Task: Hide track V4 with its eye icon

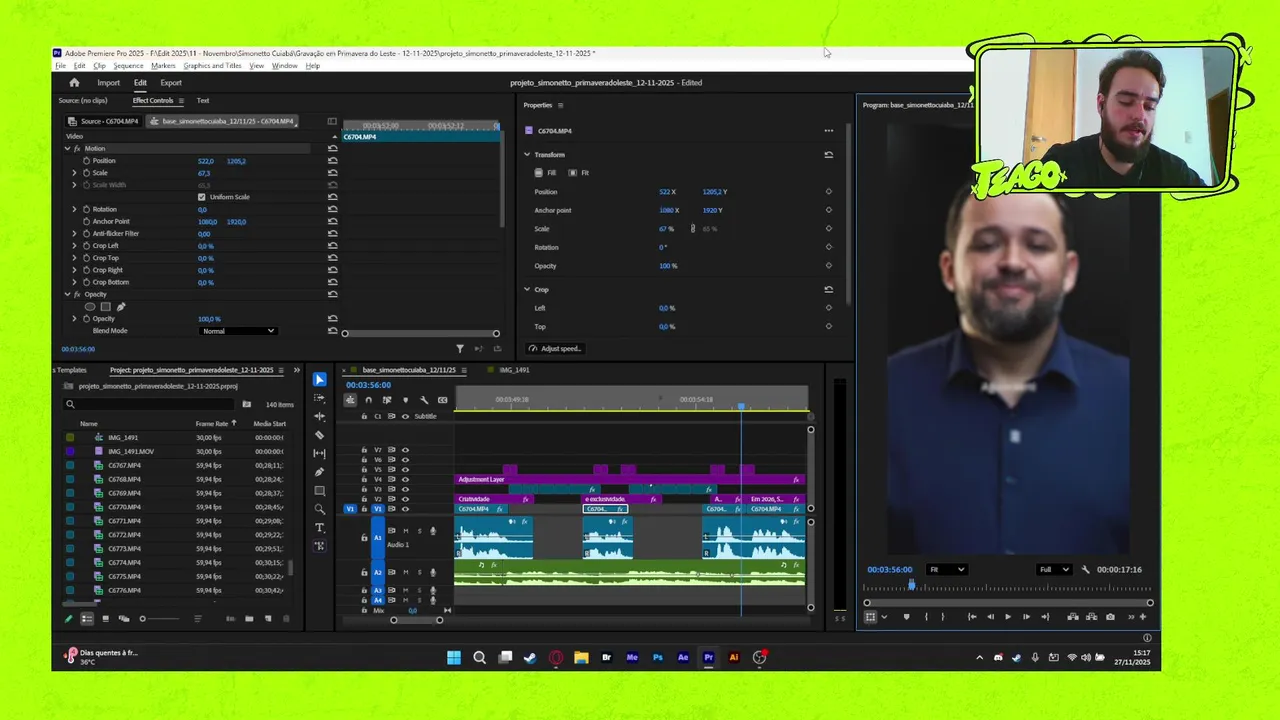Action: [x=405, y=480]
